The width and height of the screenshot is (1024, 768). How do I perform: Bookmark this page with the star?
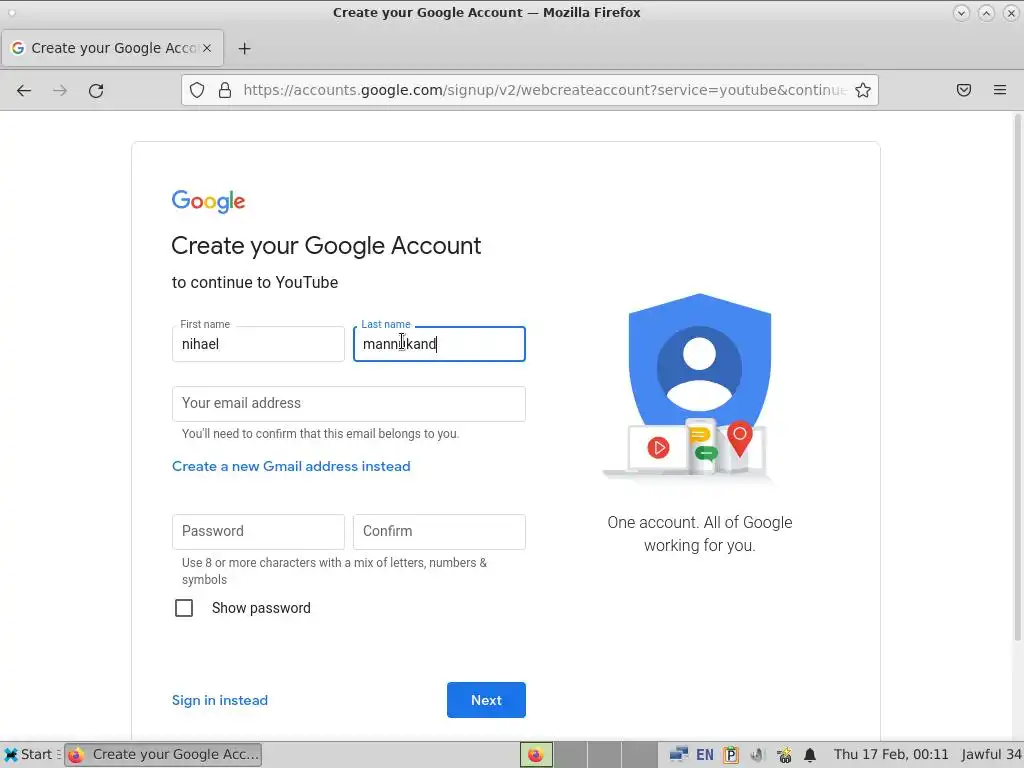863,90
